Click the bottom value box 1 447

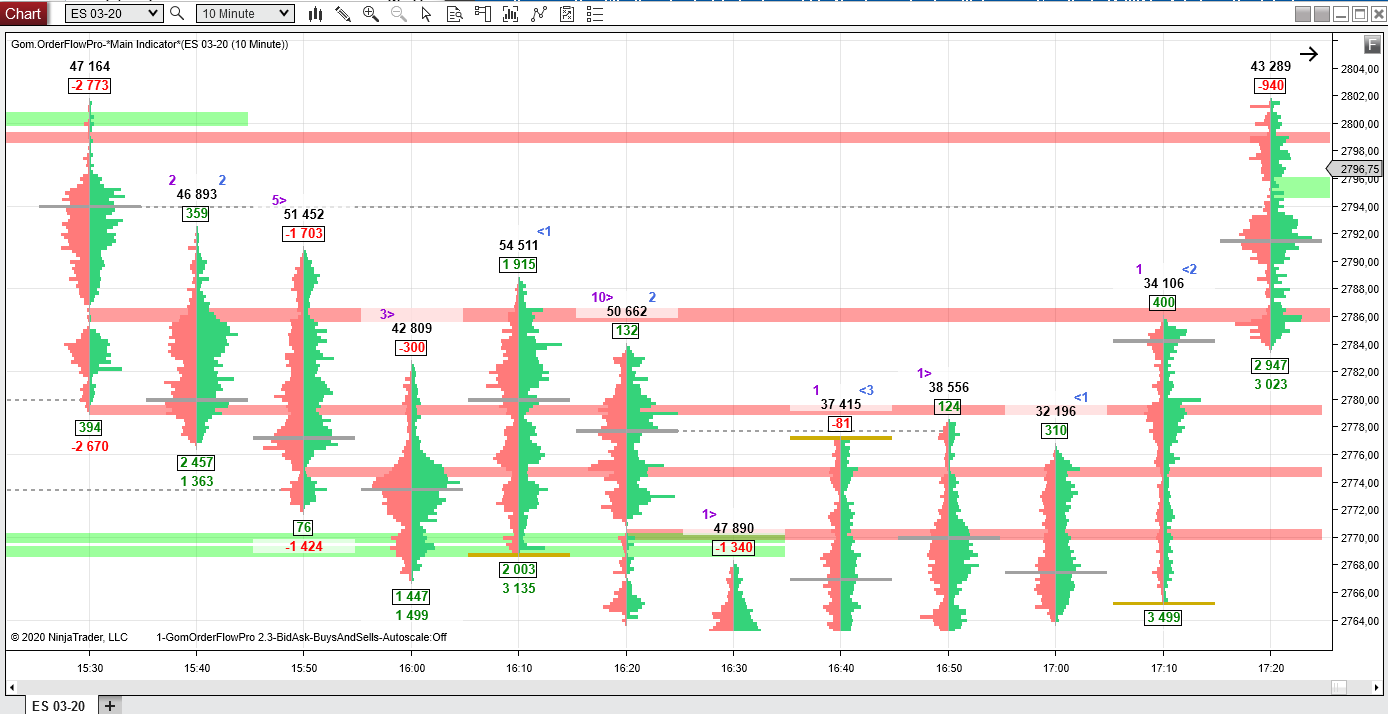click(412, 596)
